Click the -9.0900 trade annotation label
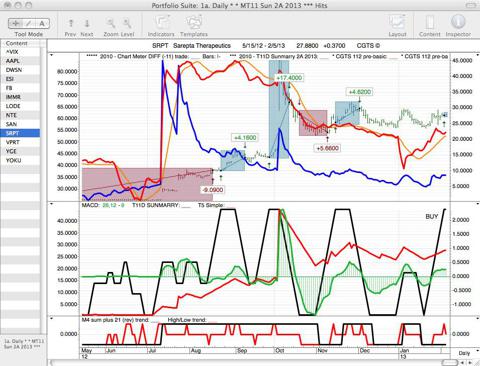Image resolution: width=480 pixels, height=366 pixels. point(213,190)
